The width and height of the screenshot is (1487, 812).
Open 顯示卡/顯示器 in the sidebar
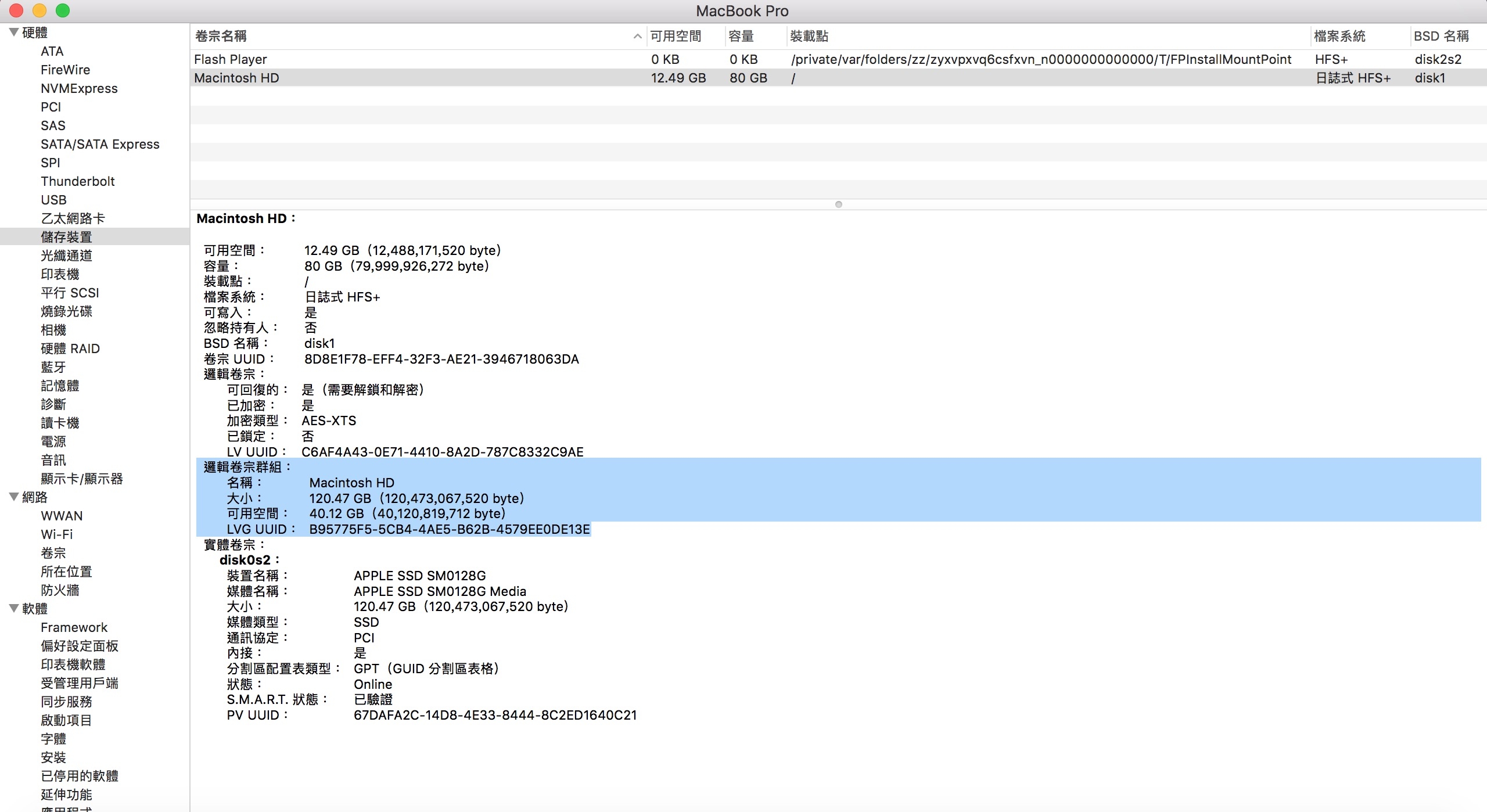tap(82, 479)
